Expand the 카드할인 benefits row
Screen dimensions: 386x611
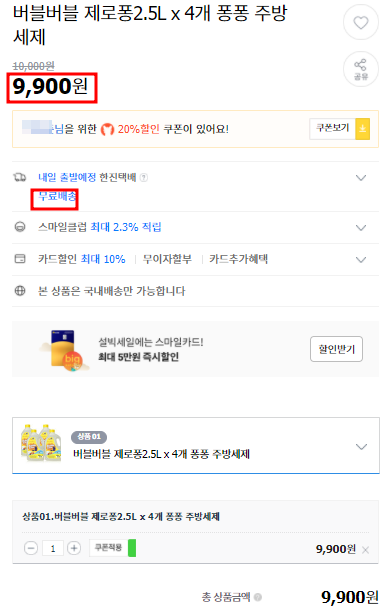click(361, 260)
